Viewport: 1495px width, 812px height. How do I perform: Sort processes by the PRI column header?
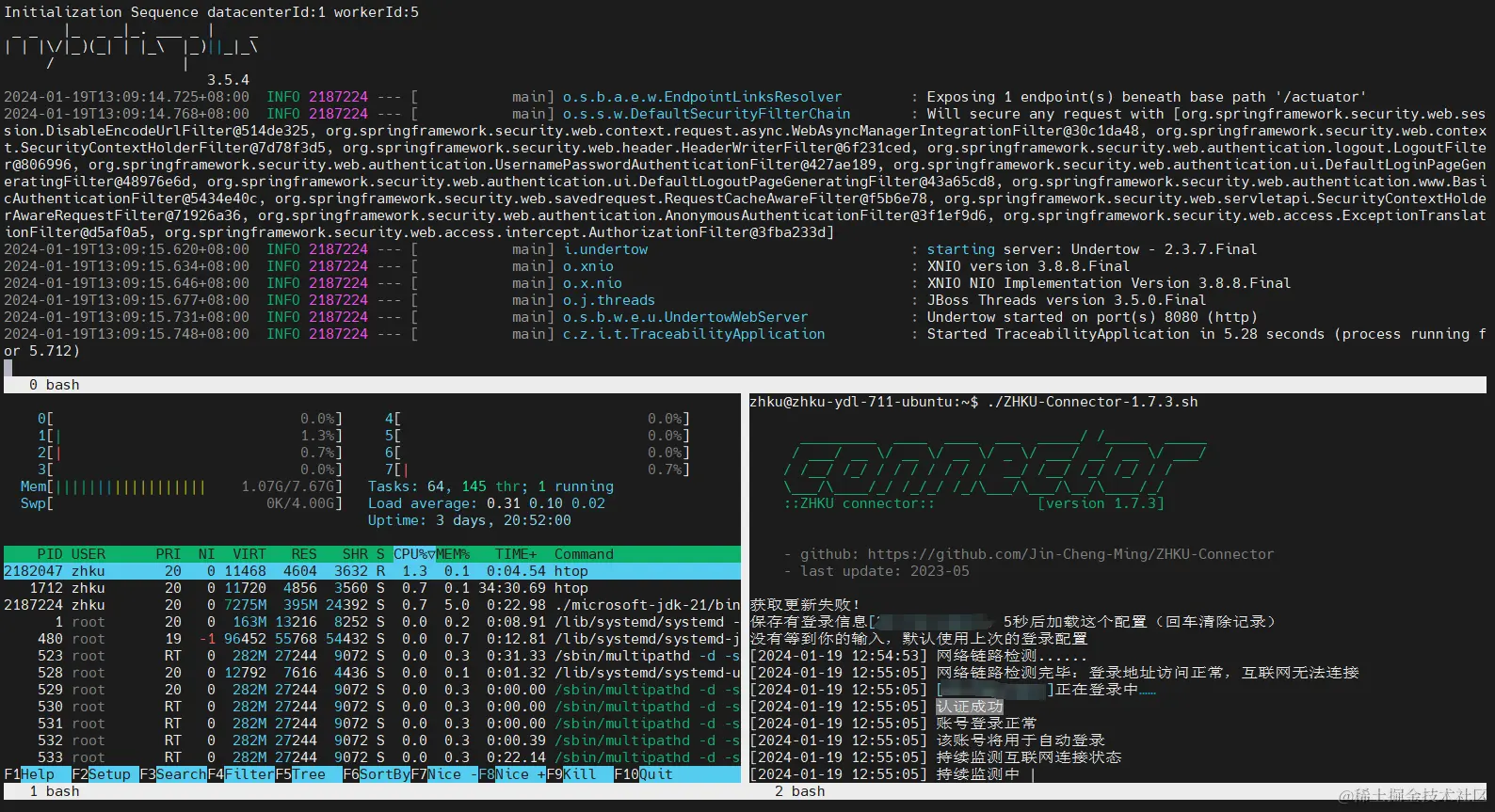169,554
